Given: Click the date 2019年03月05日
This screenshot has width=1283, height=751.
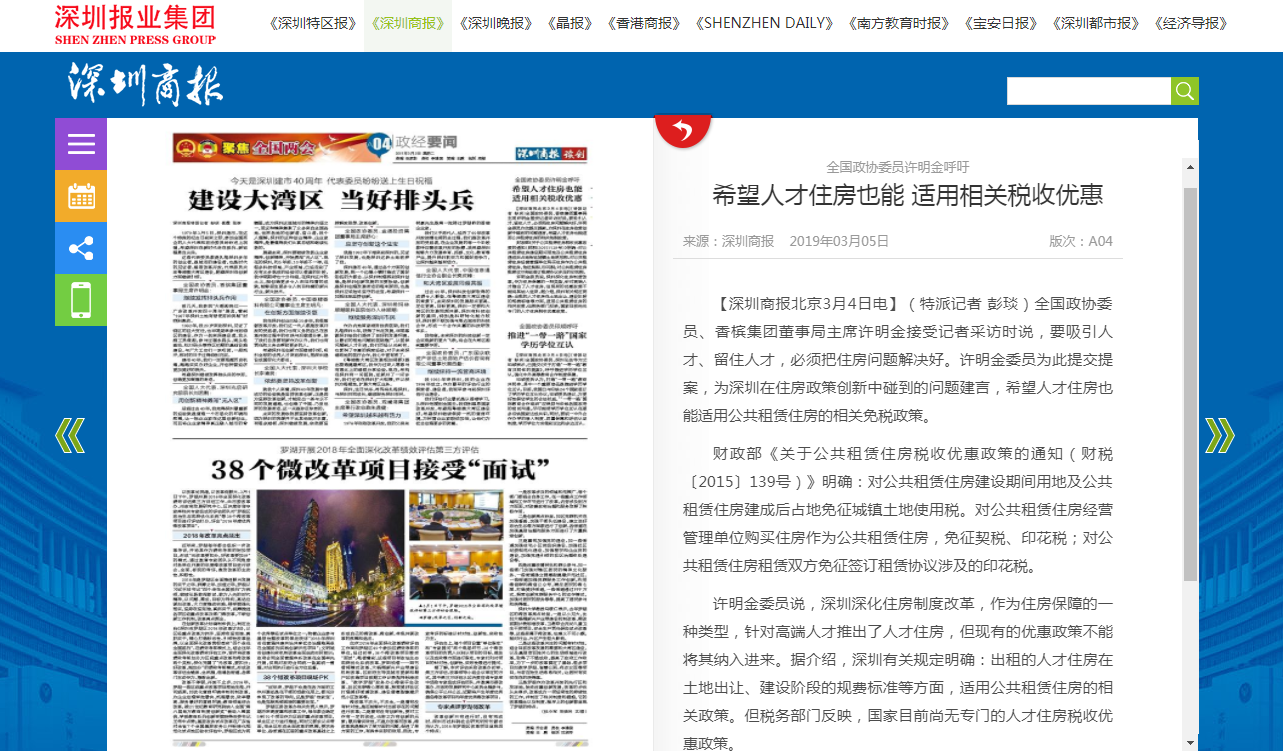Looking at the screenshot, I should 839,241.
